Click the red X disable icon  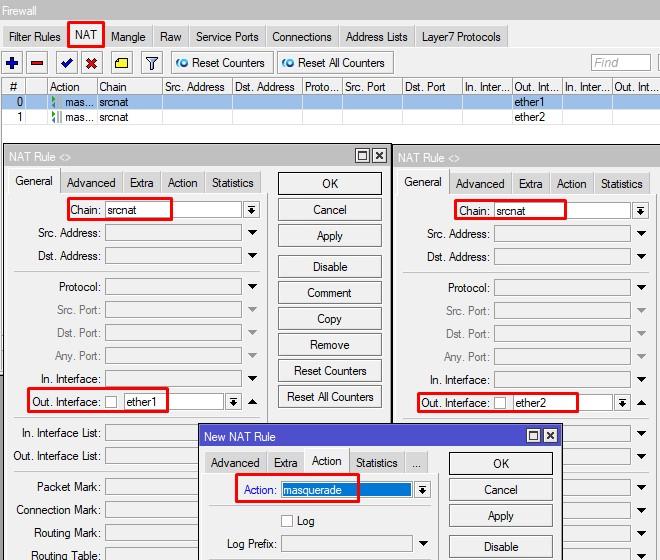point(91,63)
